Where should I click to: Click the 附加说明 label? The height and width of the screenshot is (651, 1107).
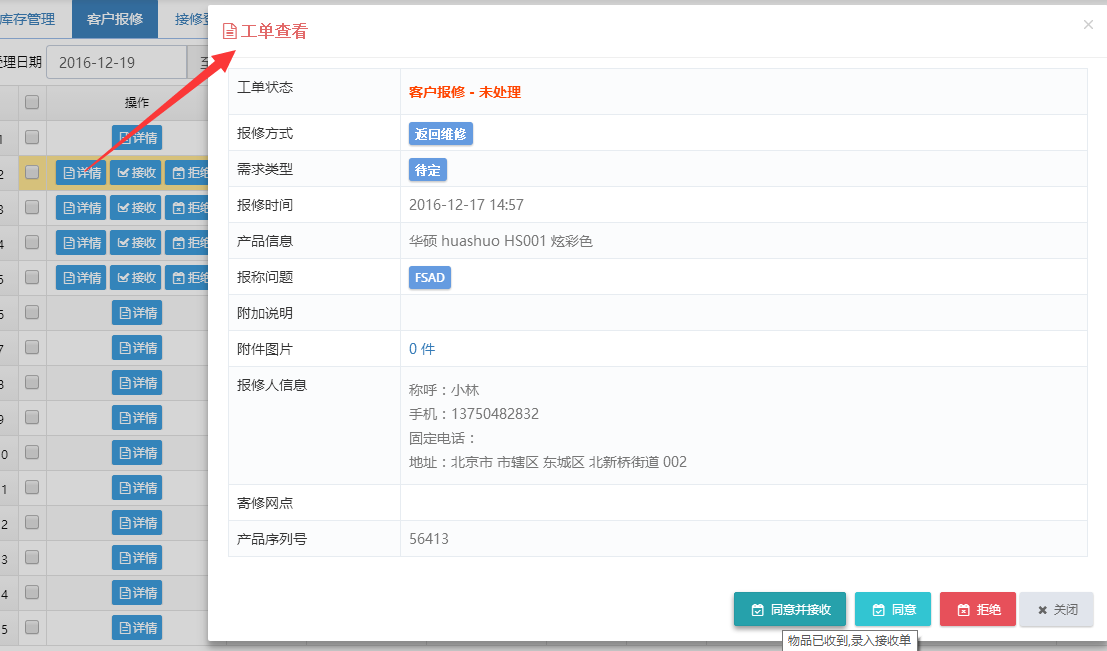coord(265,313)
